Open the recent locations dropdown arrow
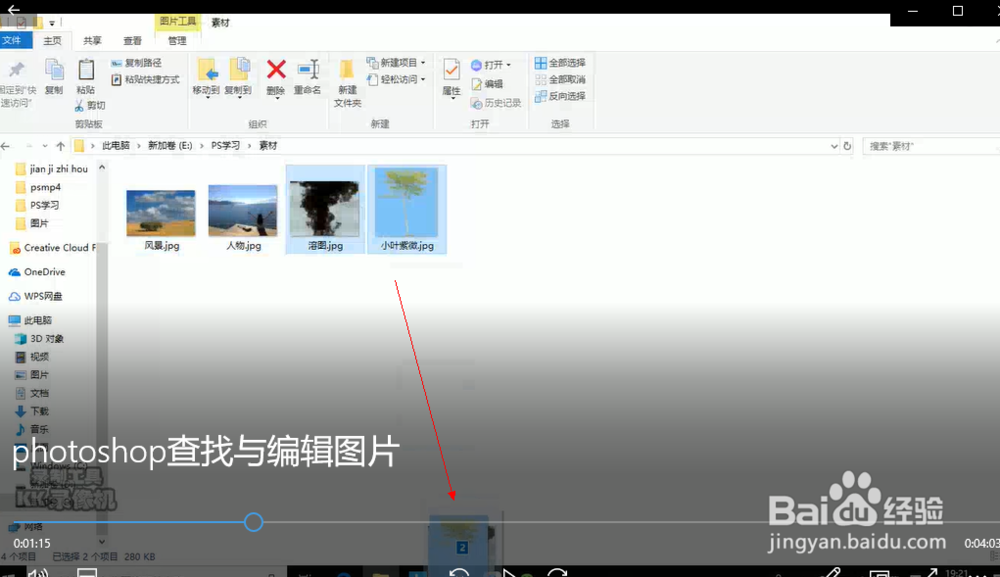The image size is (1000, 577). pos(45,146)
